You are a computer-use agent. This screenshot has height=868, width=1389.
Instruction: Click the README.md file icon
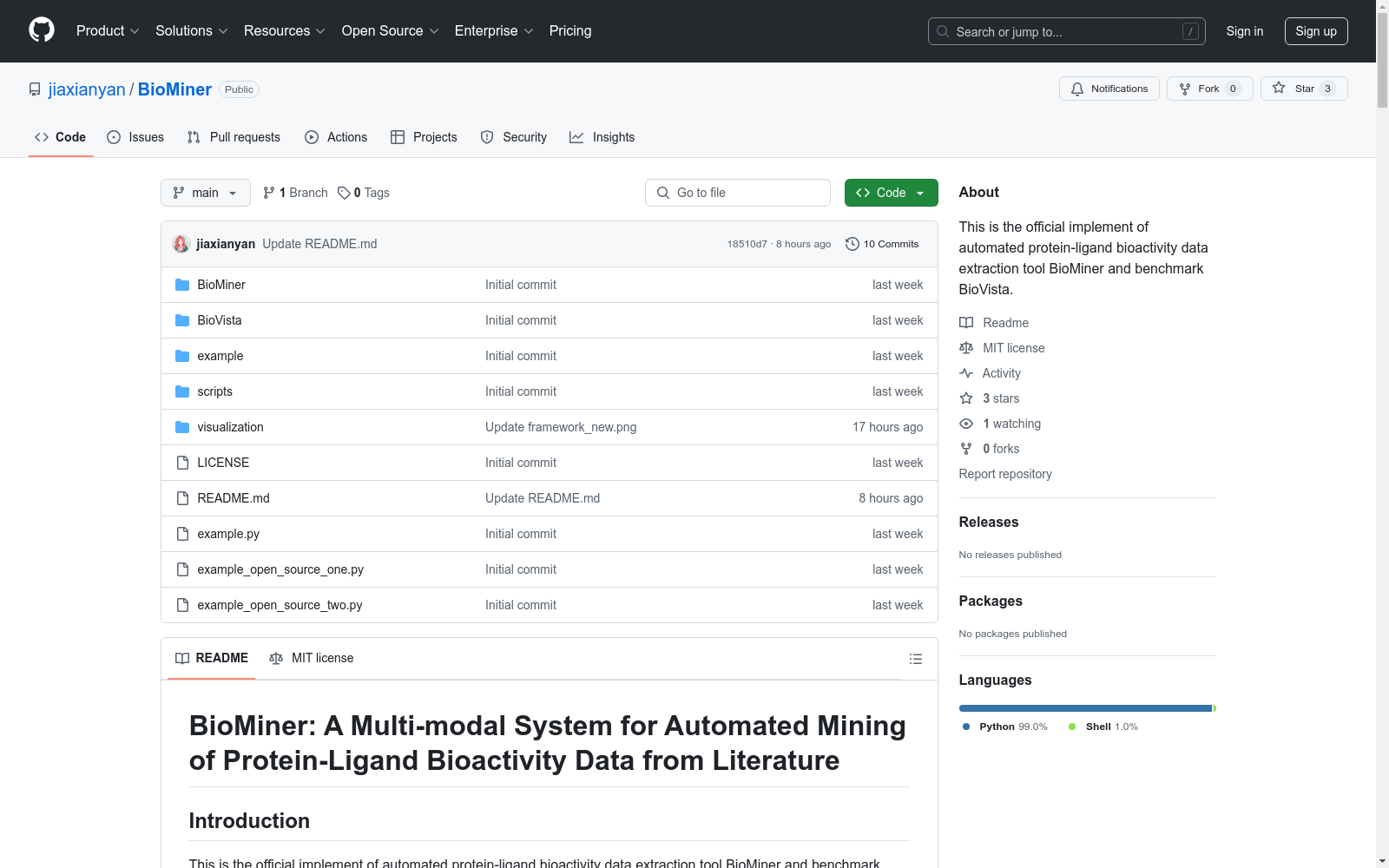[x=182, y=498]
